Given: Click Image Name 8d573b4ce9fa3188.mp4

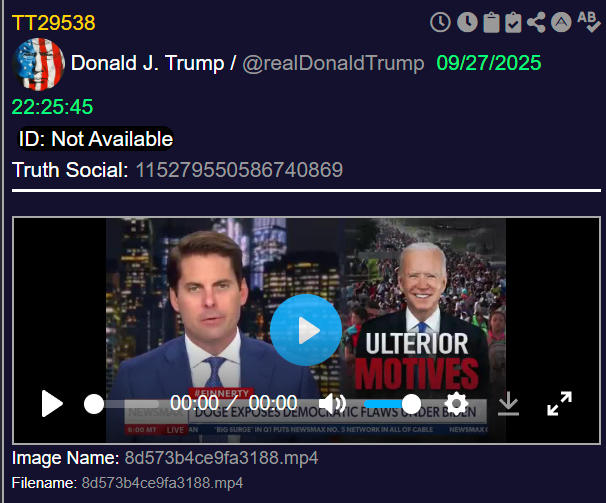Looking at the screenshot, I should pyautogui.click(x=221, y=458).
